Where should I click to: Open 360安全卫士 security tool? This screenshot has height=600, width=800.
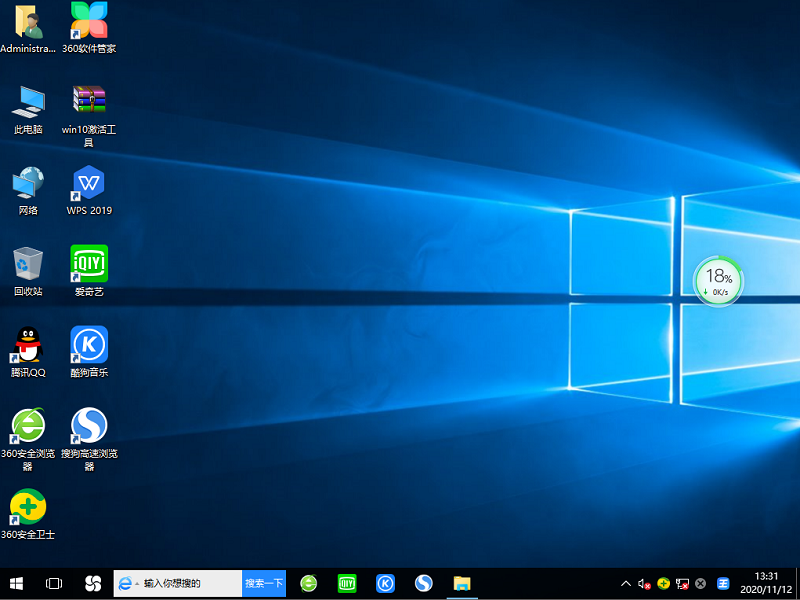27,508
